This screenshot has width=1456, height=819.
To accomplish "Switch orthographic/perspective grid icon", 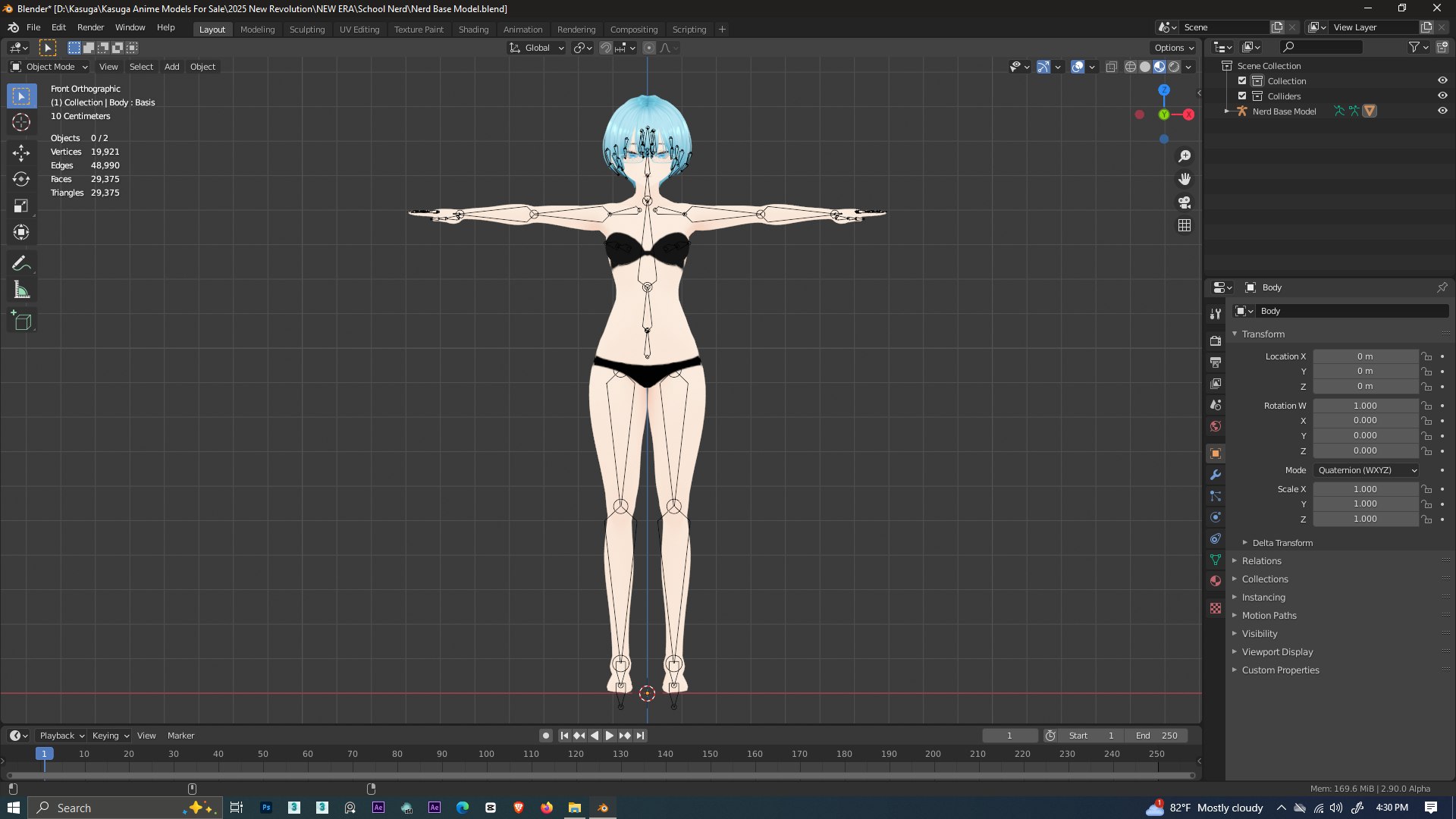I will [x=1185, y=226].
